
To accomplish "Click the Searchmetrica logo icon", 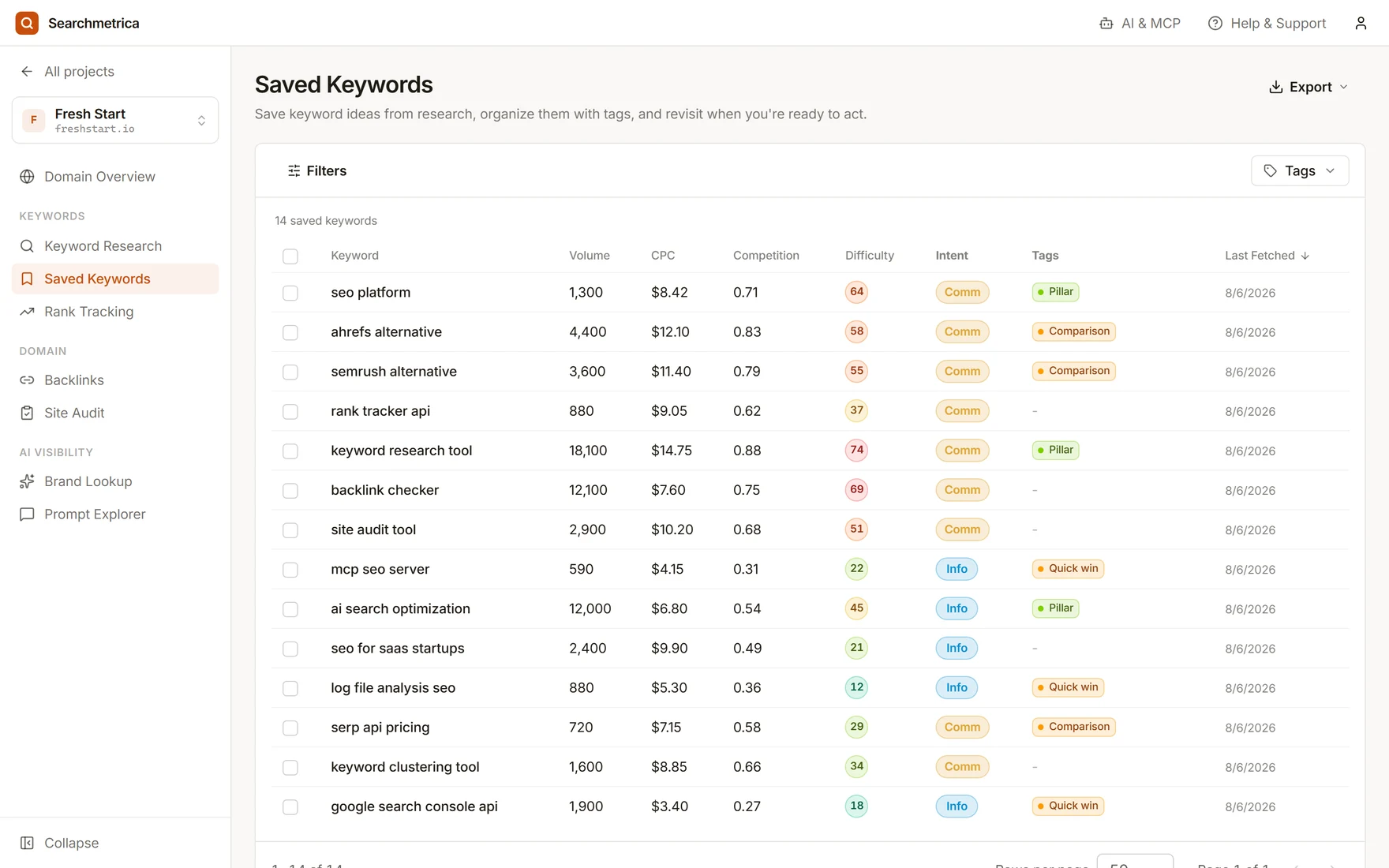I will point(27,23).
